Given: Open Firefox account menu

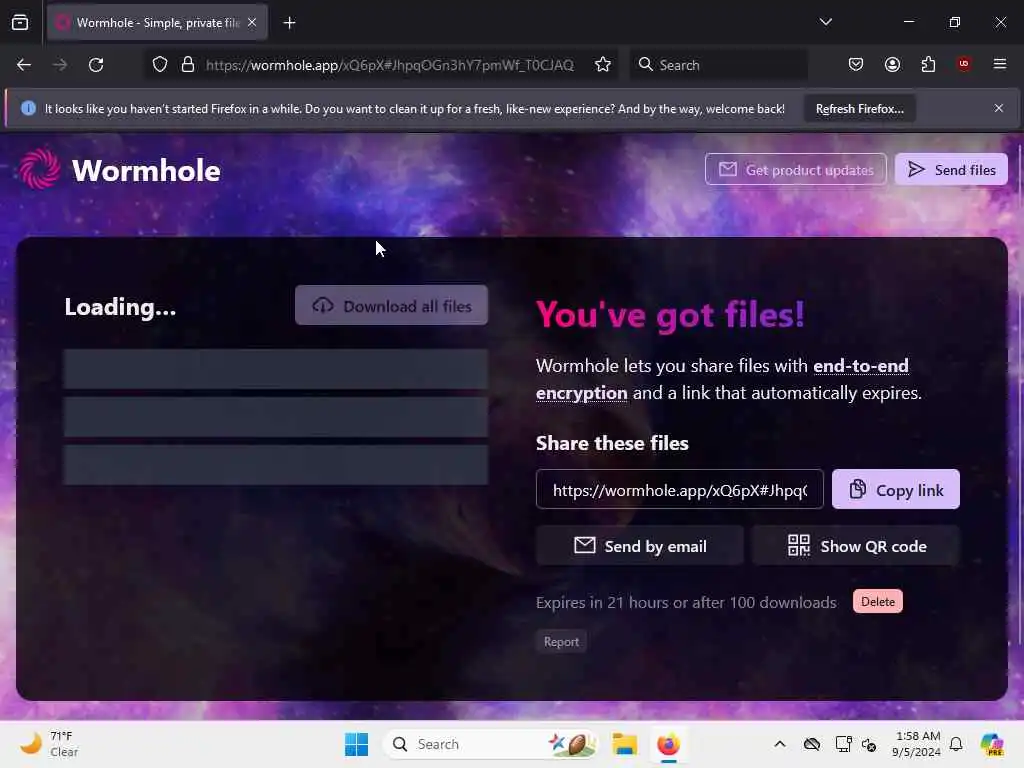Looking at the screenshot, I should click(x=892, y=65).
